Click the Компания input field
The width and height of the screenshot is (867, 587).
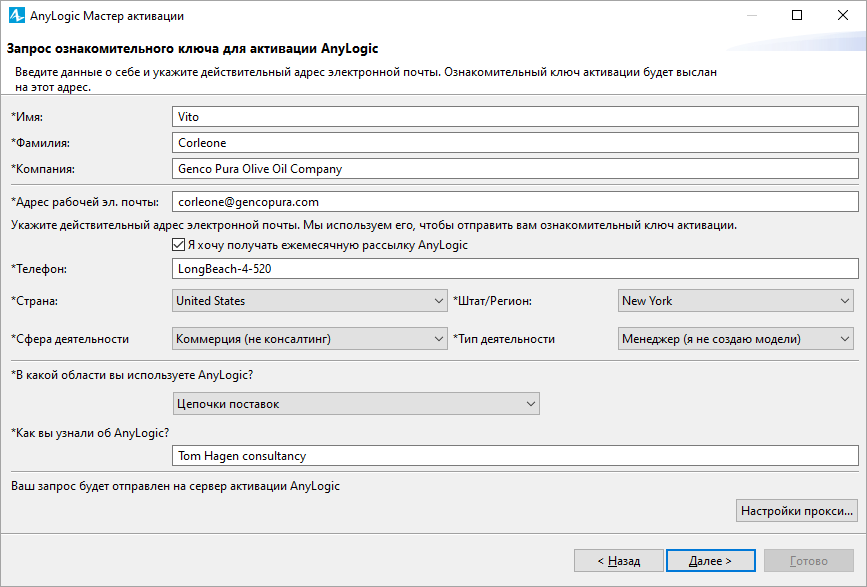[515, 169]
